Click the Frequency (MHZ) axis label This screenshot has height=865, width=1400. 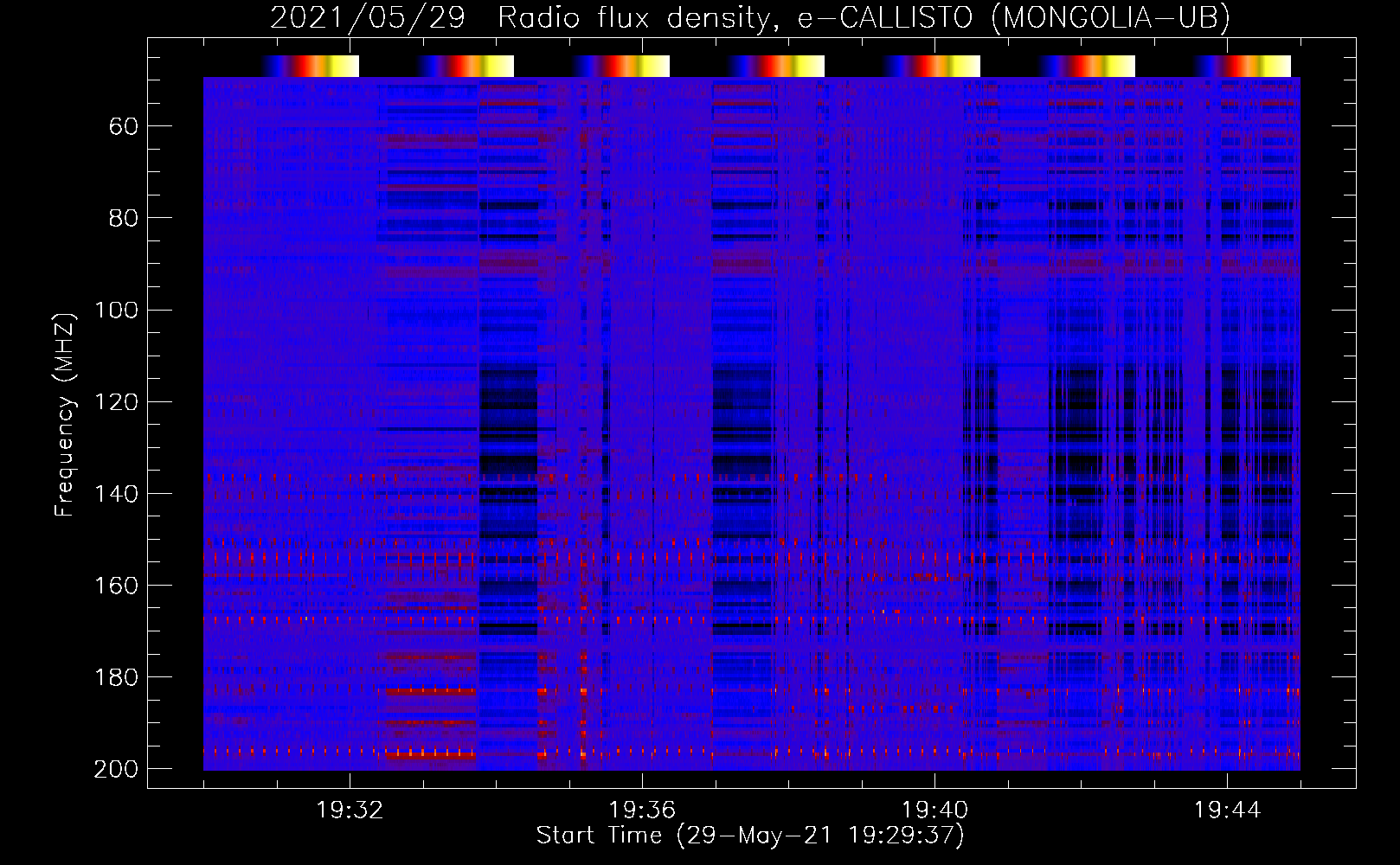(65, 414)
